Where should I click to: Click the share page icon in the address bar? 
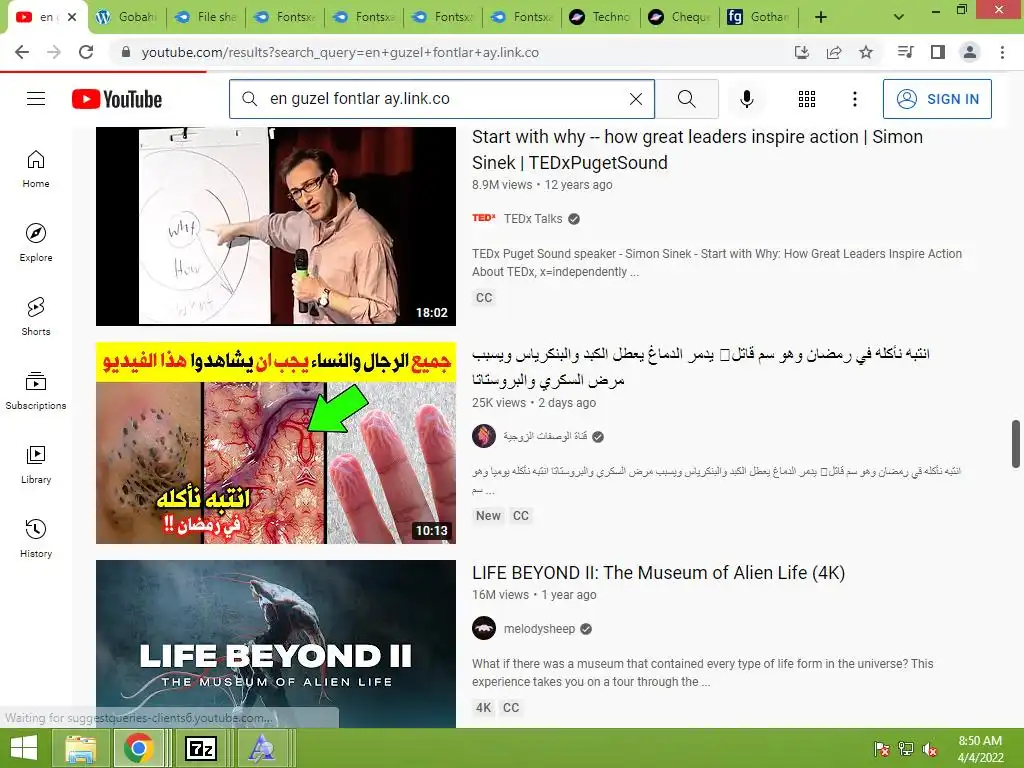tap(834, 52)
